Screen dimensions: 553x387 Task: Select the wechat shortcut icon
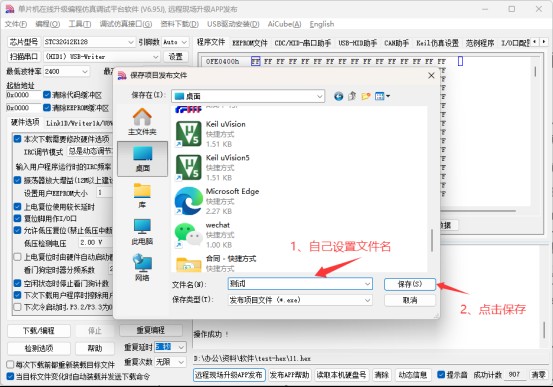[x=189, y=235]
